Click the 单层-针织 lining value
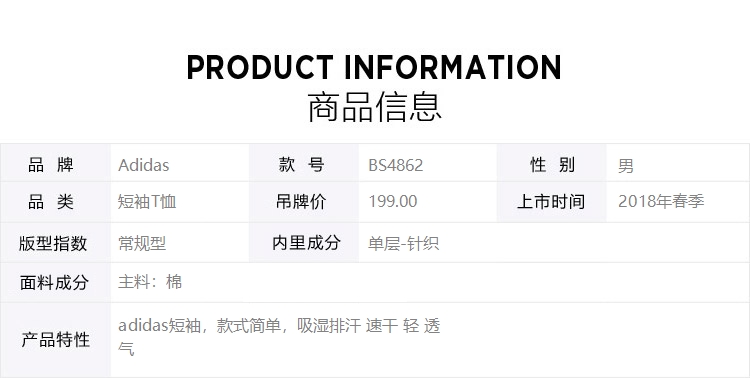 pos(403,244)
